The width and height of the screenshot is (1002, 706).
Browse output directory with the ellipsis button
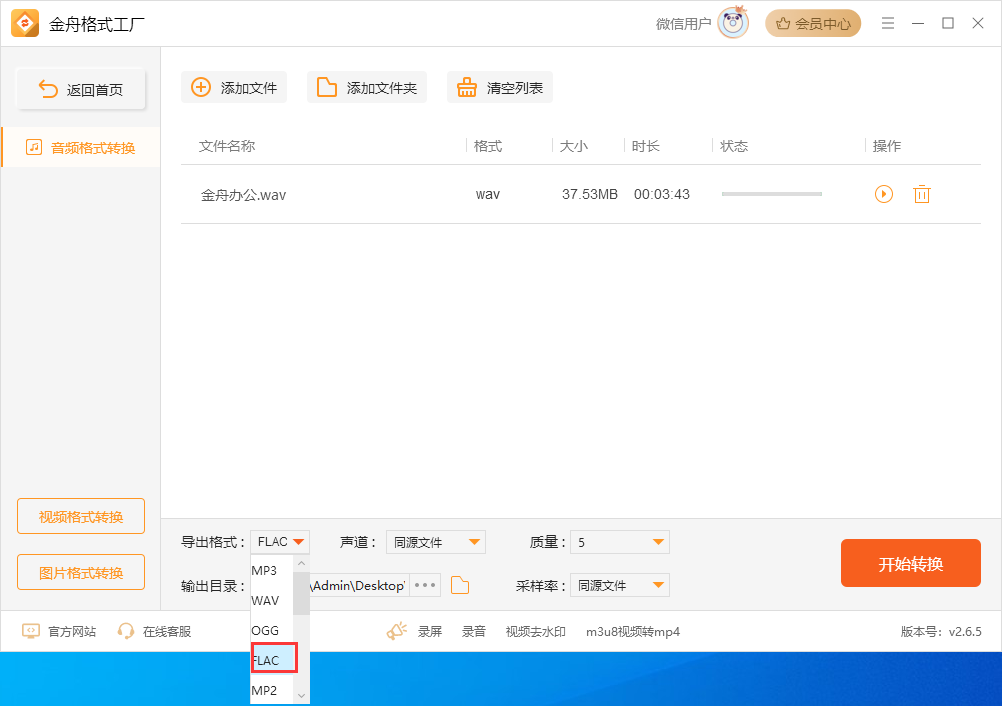425,585
